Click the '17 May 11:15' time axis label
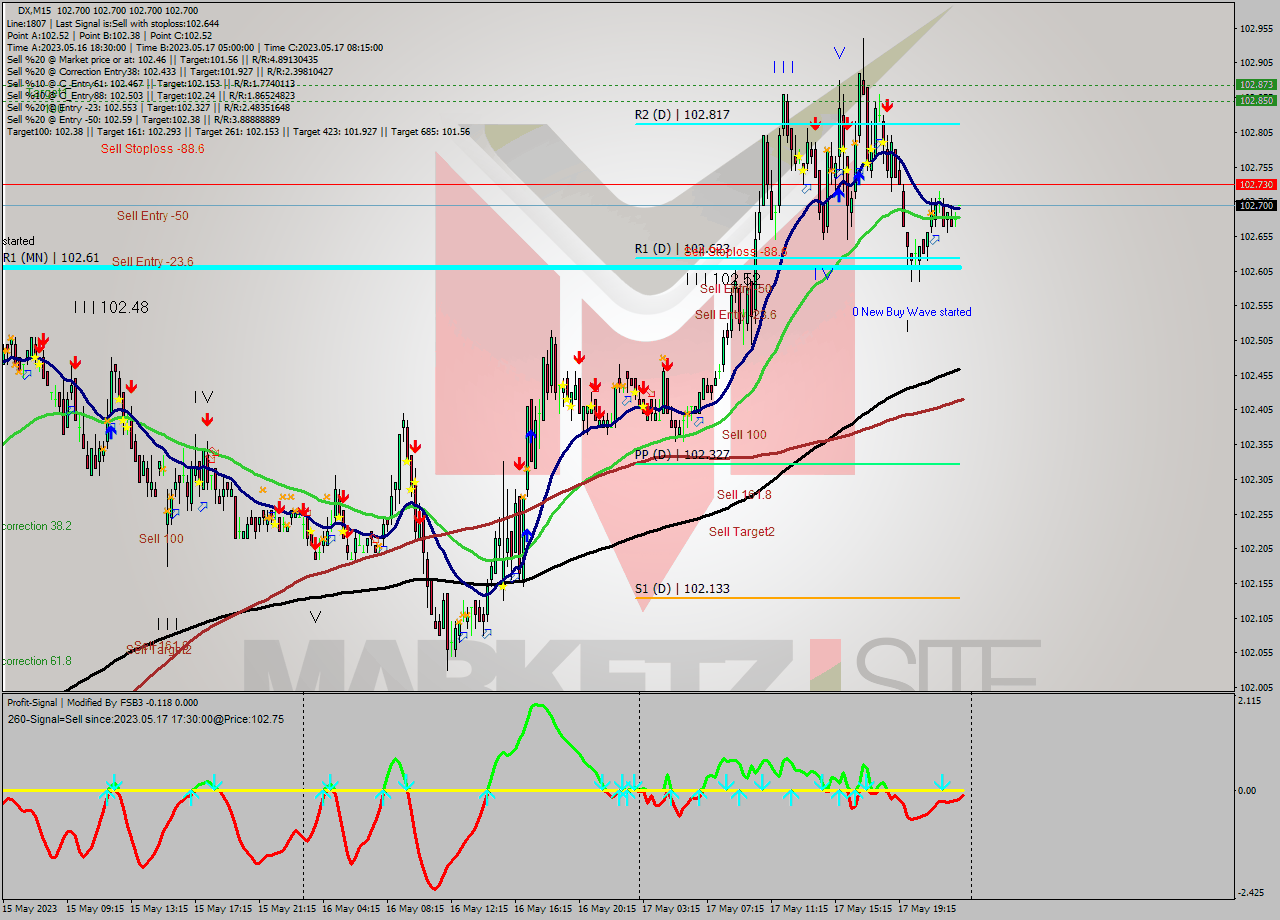 [800, 909]
